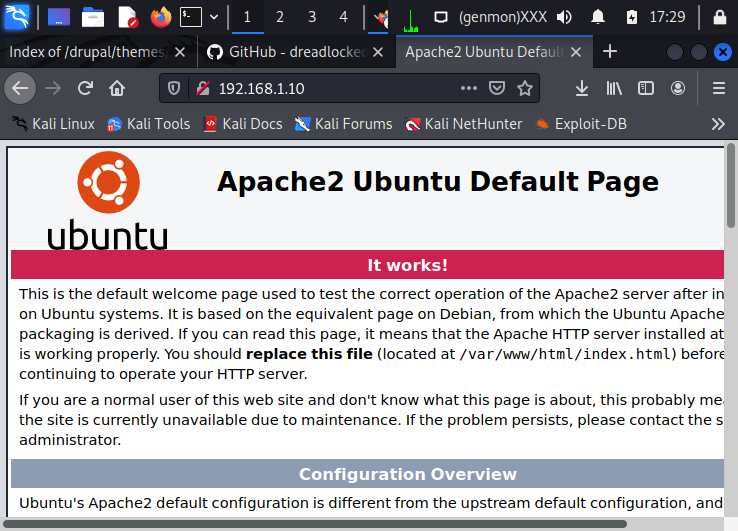Close the Index of /drupal/themes tab

pyautogui.click(x=180, y=52)
